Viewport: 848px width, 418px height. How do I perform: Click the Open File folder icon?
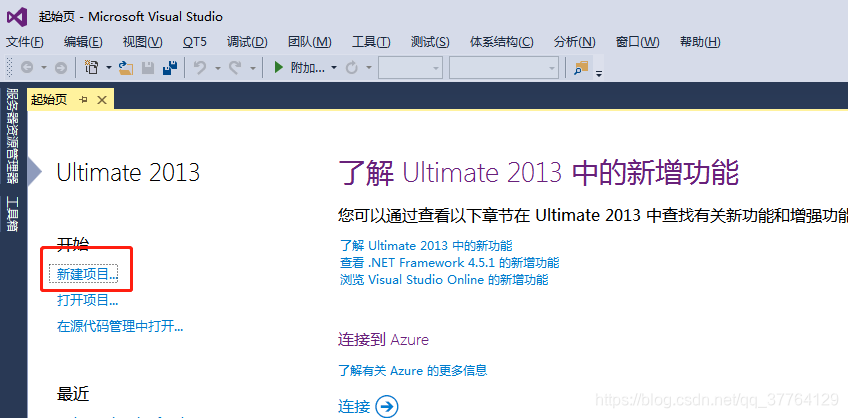(x=126, y=68)
